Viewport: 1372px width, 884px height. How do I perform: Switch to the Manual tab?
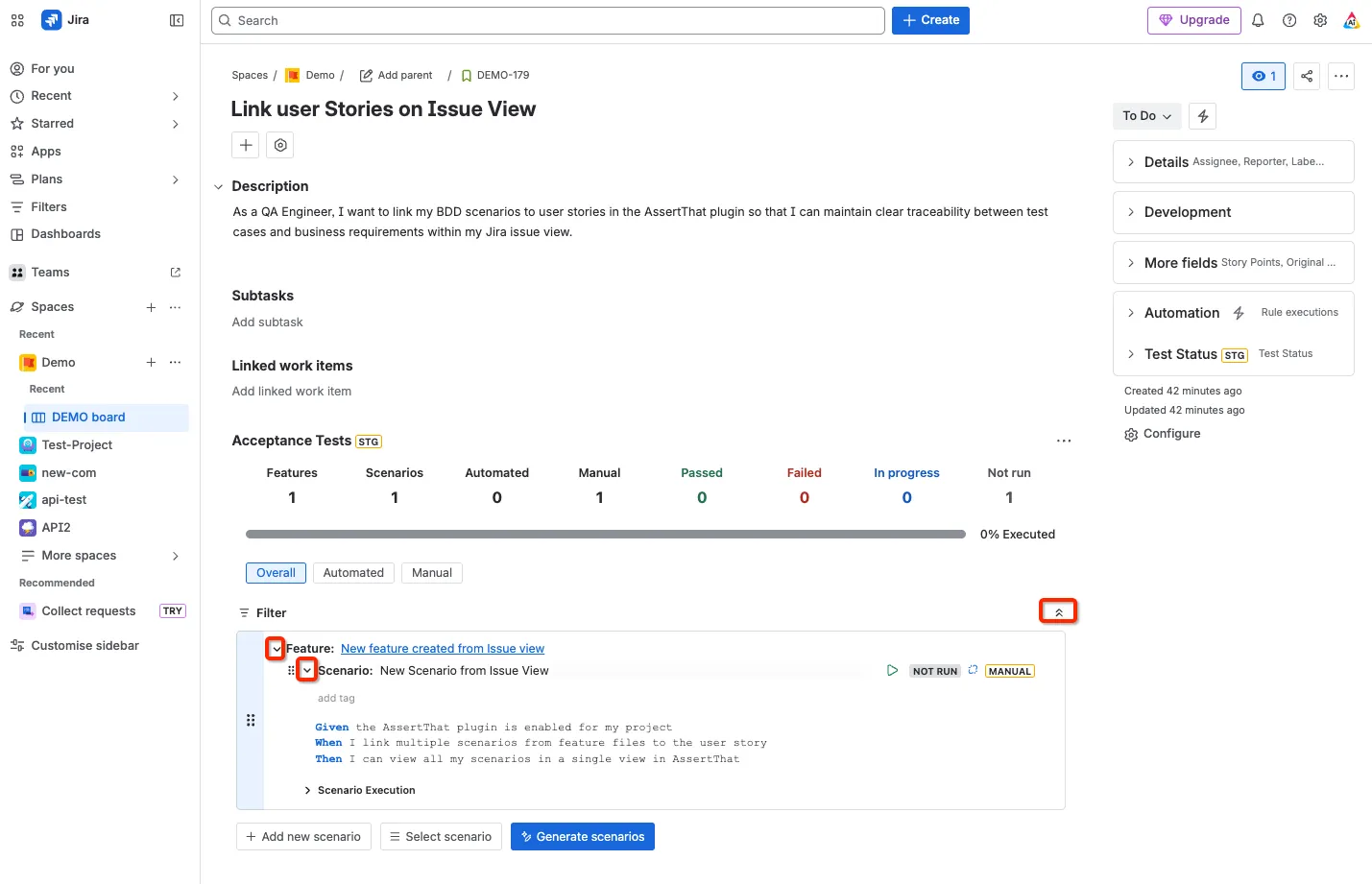coord(432,573)
